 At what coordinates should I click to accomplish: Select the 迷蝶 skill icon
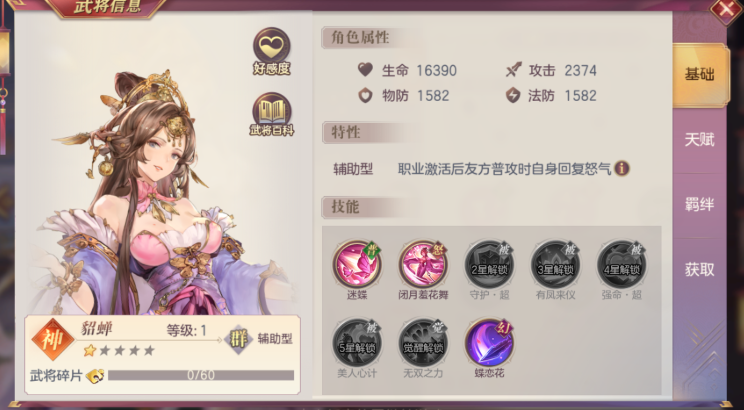[357, 264]
